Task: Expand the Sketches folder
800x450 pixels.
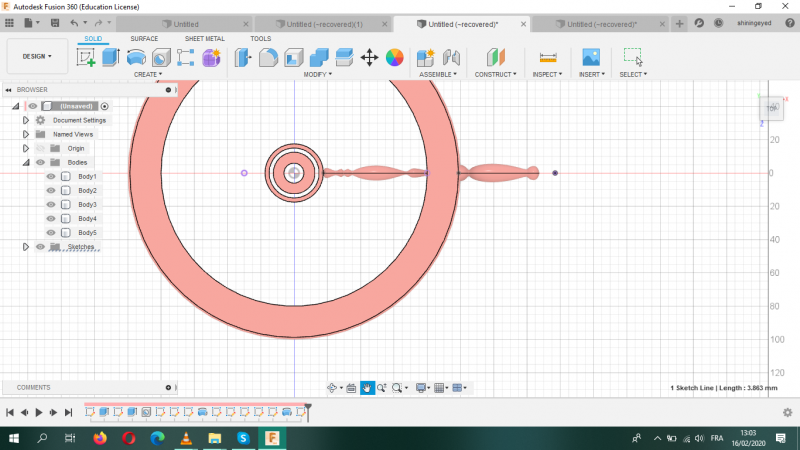Action: pos(26,246)
